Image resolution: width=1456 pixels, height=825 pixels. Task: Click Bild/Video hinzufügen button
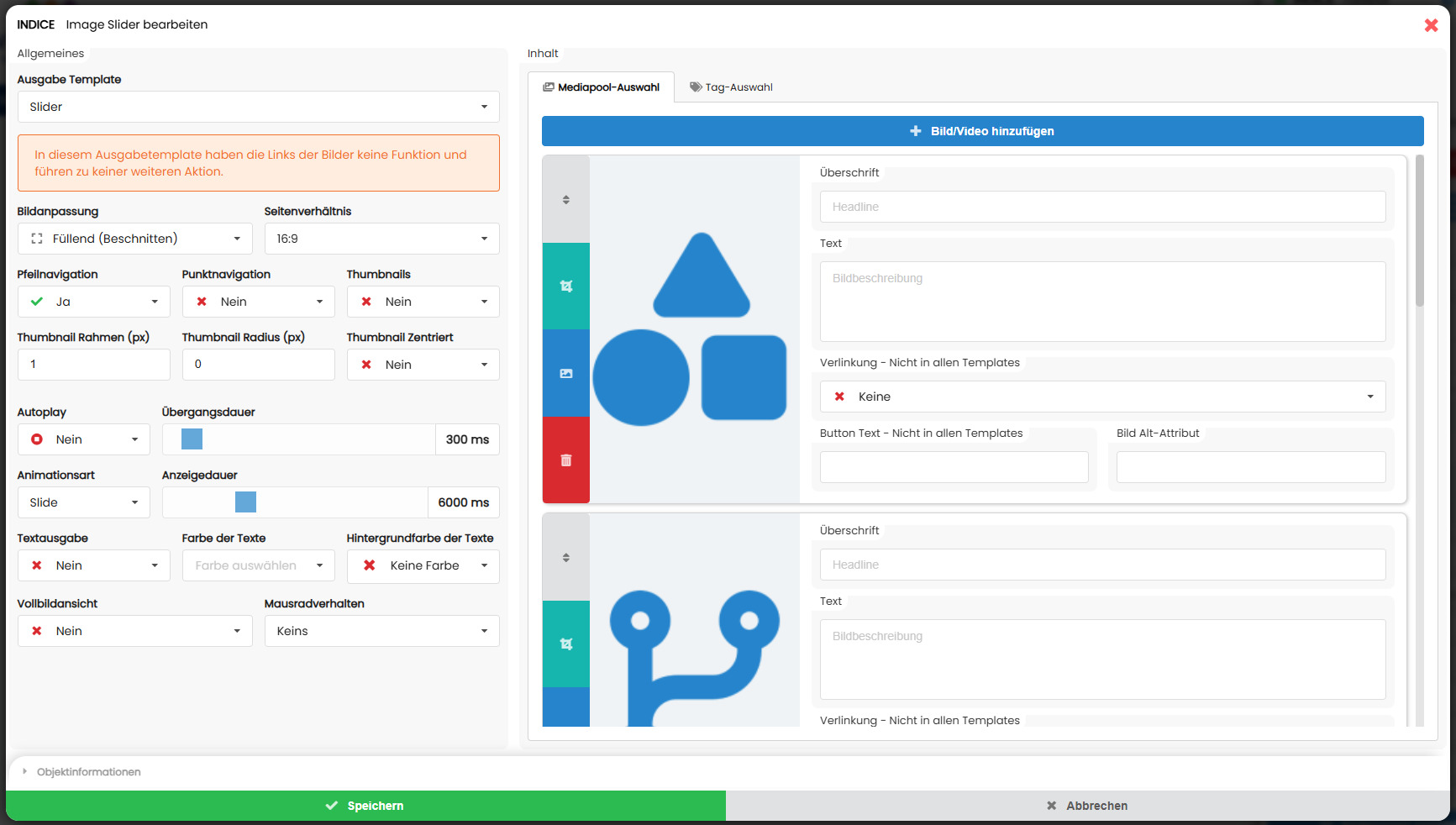point(982,131)
